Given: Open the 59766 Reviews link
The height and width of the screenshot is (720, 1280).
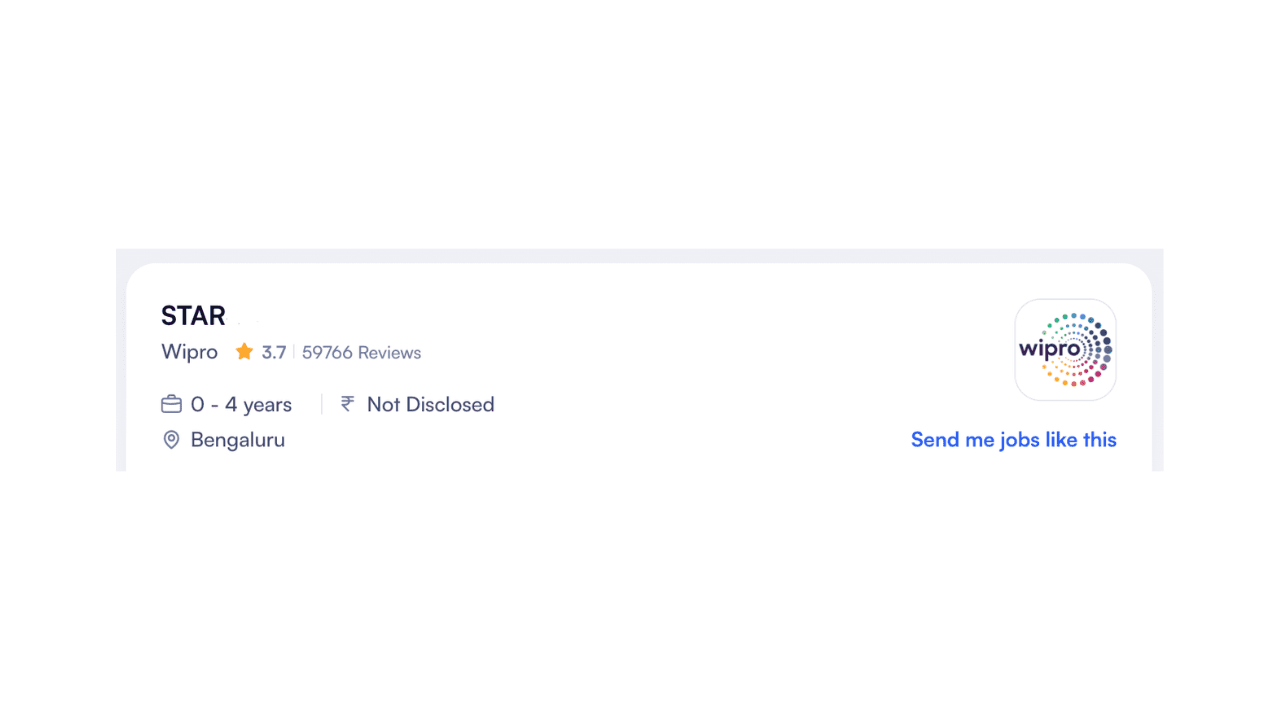Looking at the screenshot, I should point(361,352).
